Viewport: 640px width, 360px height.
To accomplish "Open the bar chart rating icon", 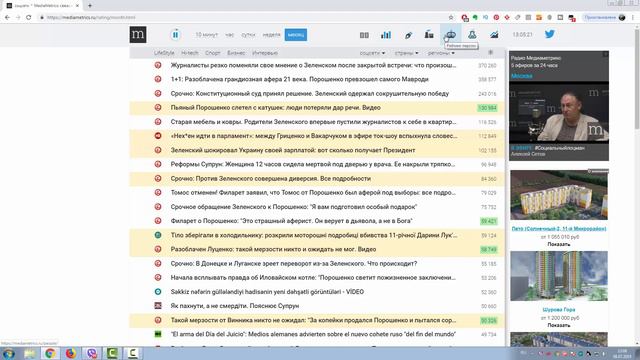I will (386, 35).
